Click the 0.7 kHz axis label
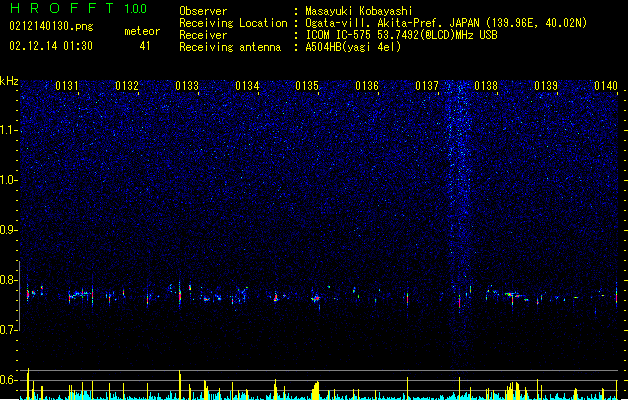 click(8, 330)
